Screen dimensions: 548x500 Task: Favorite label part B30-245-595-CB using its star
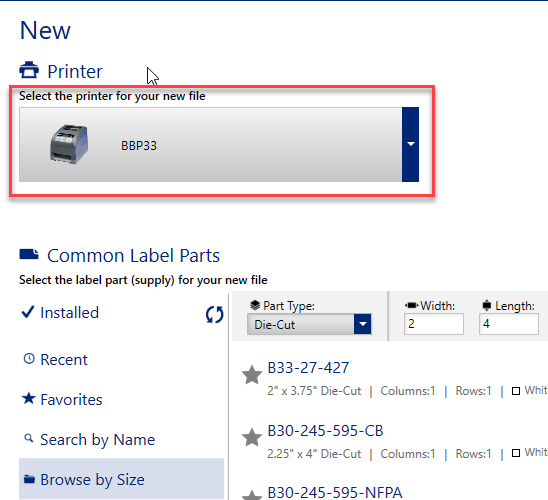[252, 437]
